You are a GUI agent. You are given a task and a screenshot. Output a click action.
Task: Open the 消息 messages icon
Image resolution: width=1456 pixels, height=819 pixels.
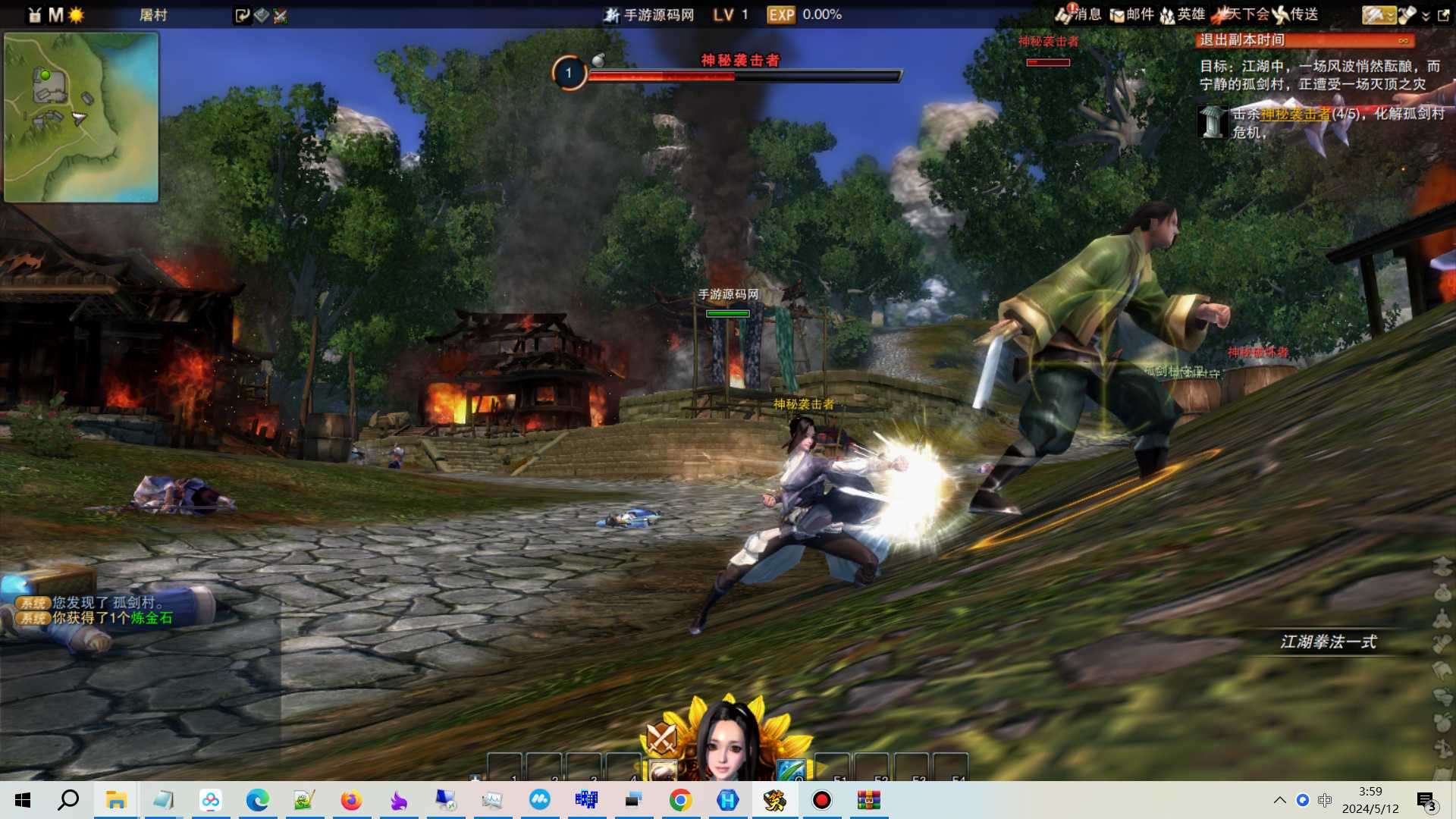[1078, 14]
